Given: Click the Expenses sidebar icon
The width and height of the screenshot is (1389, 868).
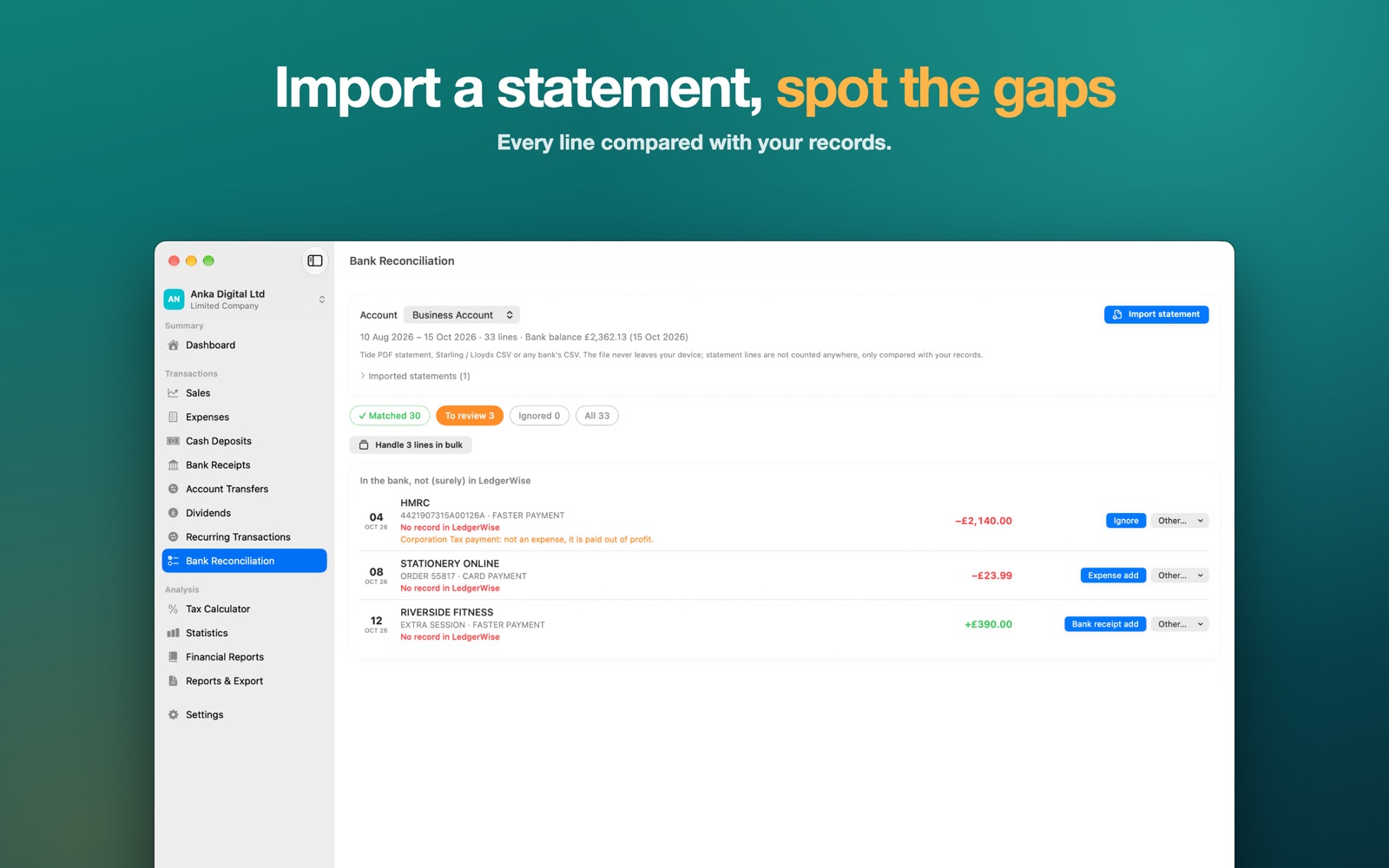Looking at the screenshot, I should (x=174, y=418).
